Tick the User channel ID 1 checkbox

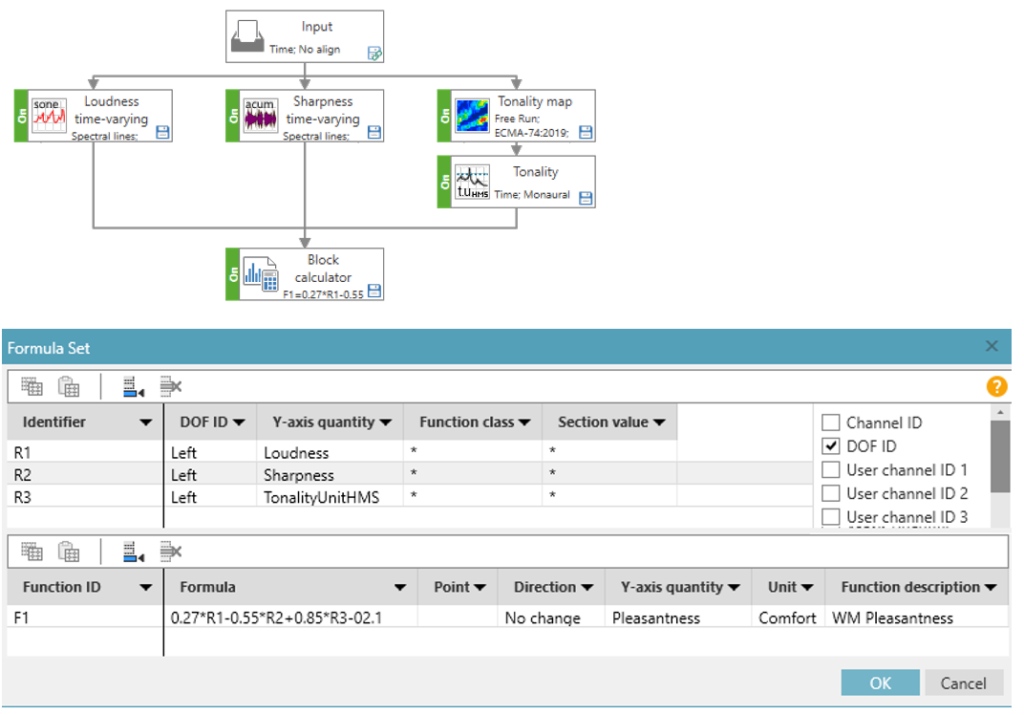pyautogui.click(x=829, y=469)
